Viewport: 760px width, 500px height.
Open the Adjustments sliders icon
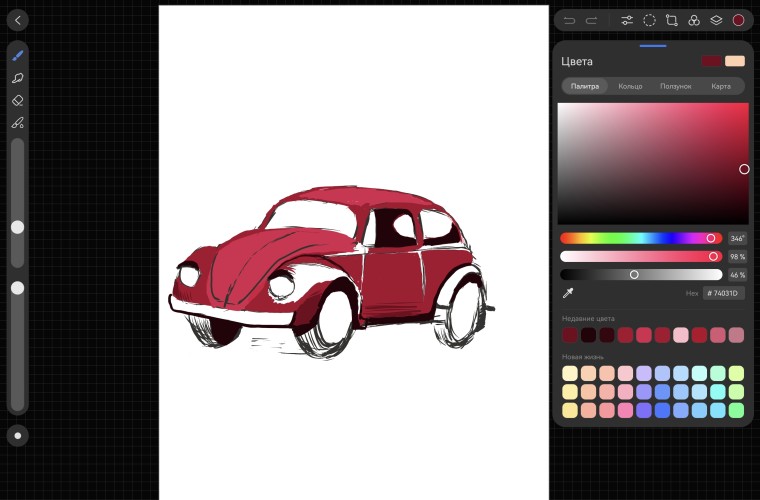click(627, 20)
